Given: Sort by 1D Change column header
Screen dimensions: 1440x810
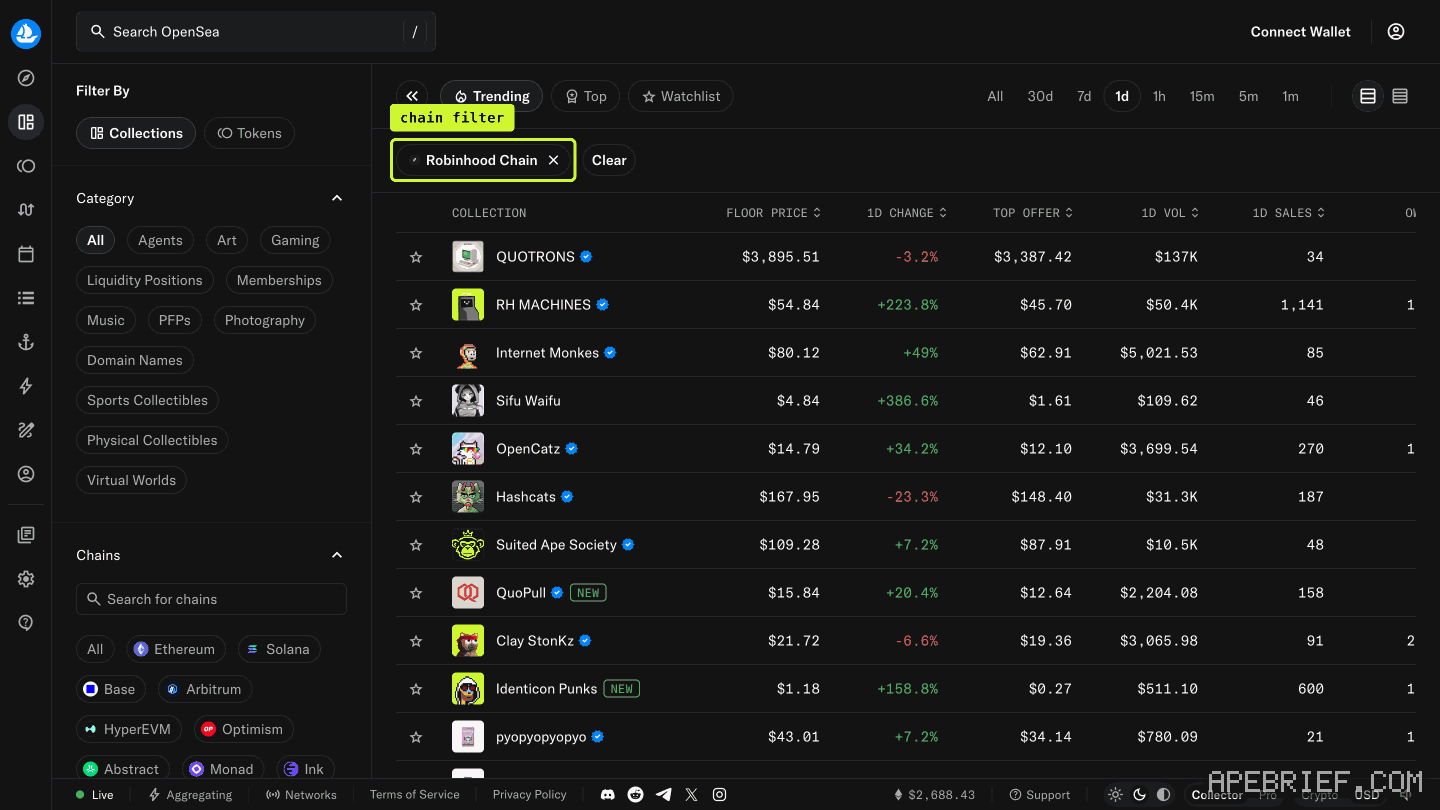Looking at the screenshot, I should pos(906,213).
